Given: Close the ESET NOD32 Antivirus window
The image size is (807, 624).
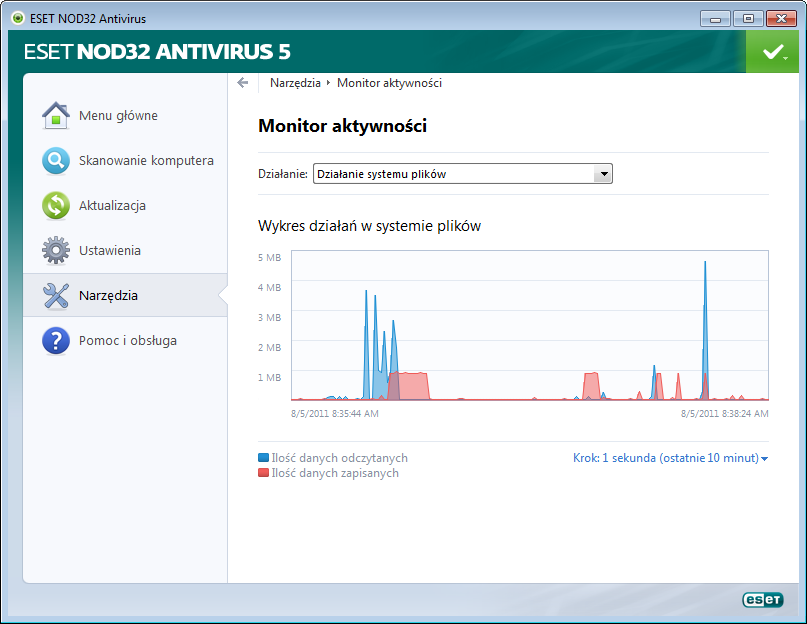Looking at the screenshot, I should [781, 19].
